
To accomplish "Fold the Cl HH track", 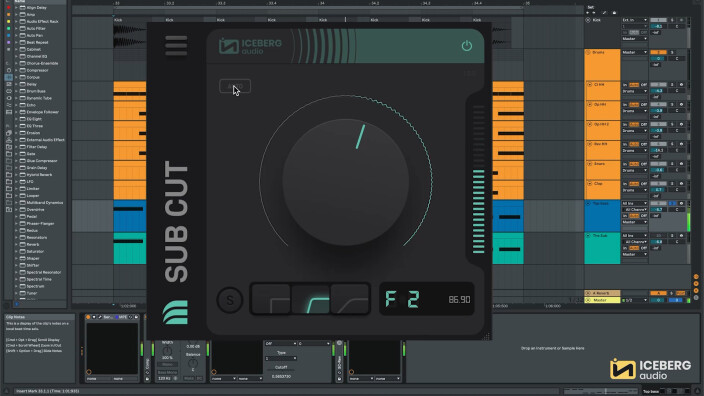I will click(590, 84).
